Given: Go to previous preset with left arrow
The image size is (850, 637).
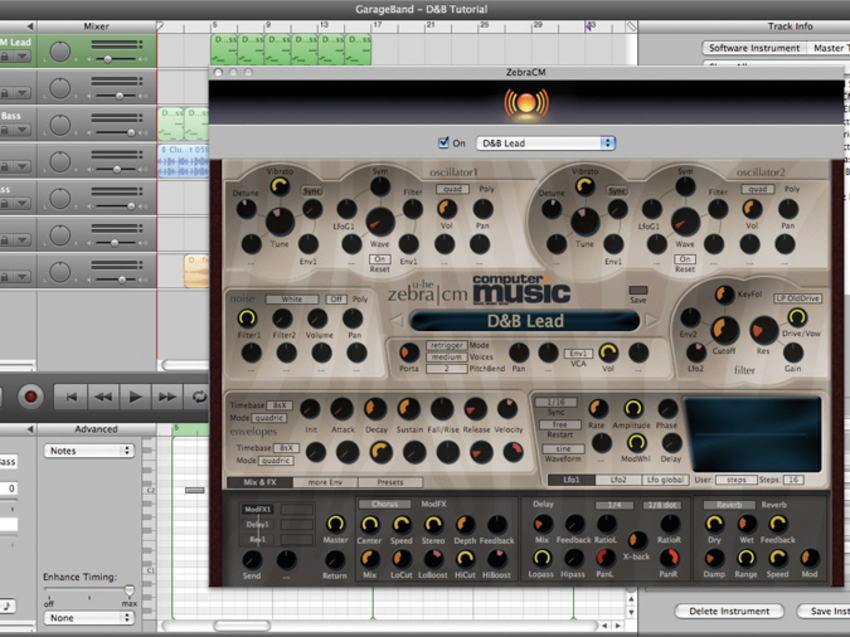Looking at the screenshot, I should point(397,320).
